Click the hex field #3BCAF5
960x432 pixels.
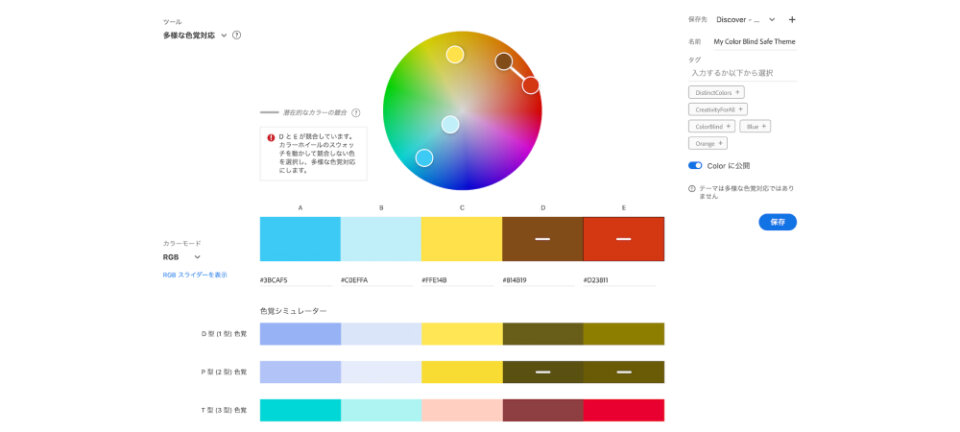(x=295, y=281)
